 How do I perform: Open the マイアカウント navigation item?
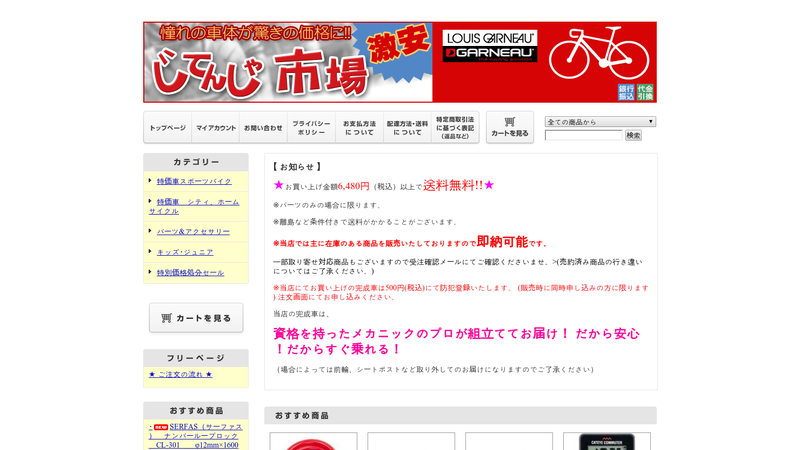(216, 128)
